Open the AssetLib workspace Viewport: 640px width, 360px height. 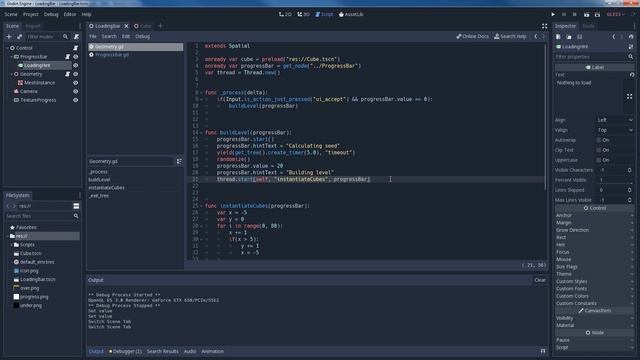351,14
